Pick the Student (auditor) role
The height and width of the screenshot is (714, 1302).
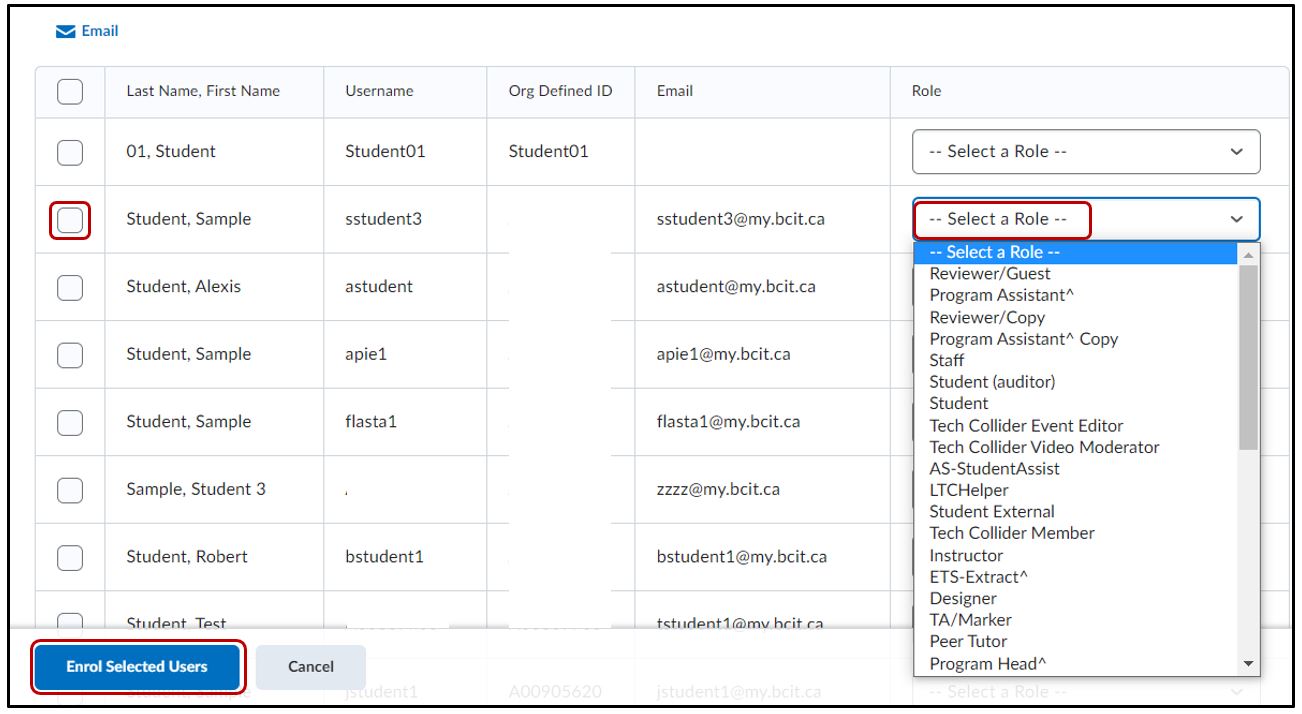tap(991, 382)
